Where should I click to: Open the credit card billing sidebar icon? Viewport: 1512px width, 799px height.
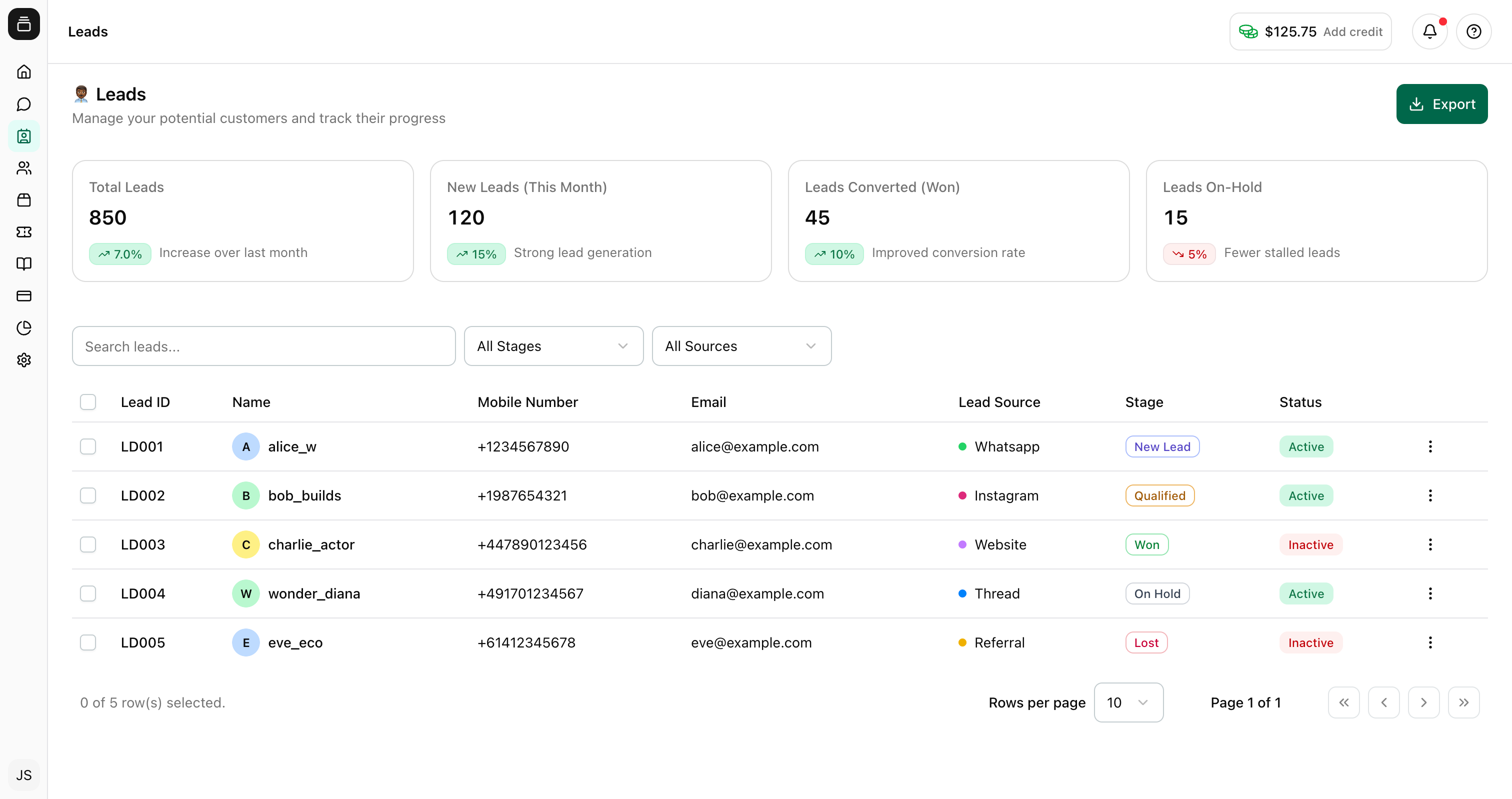(24, 296)
